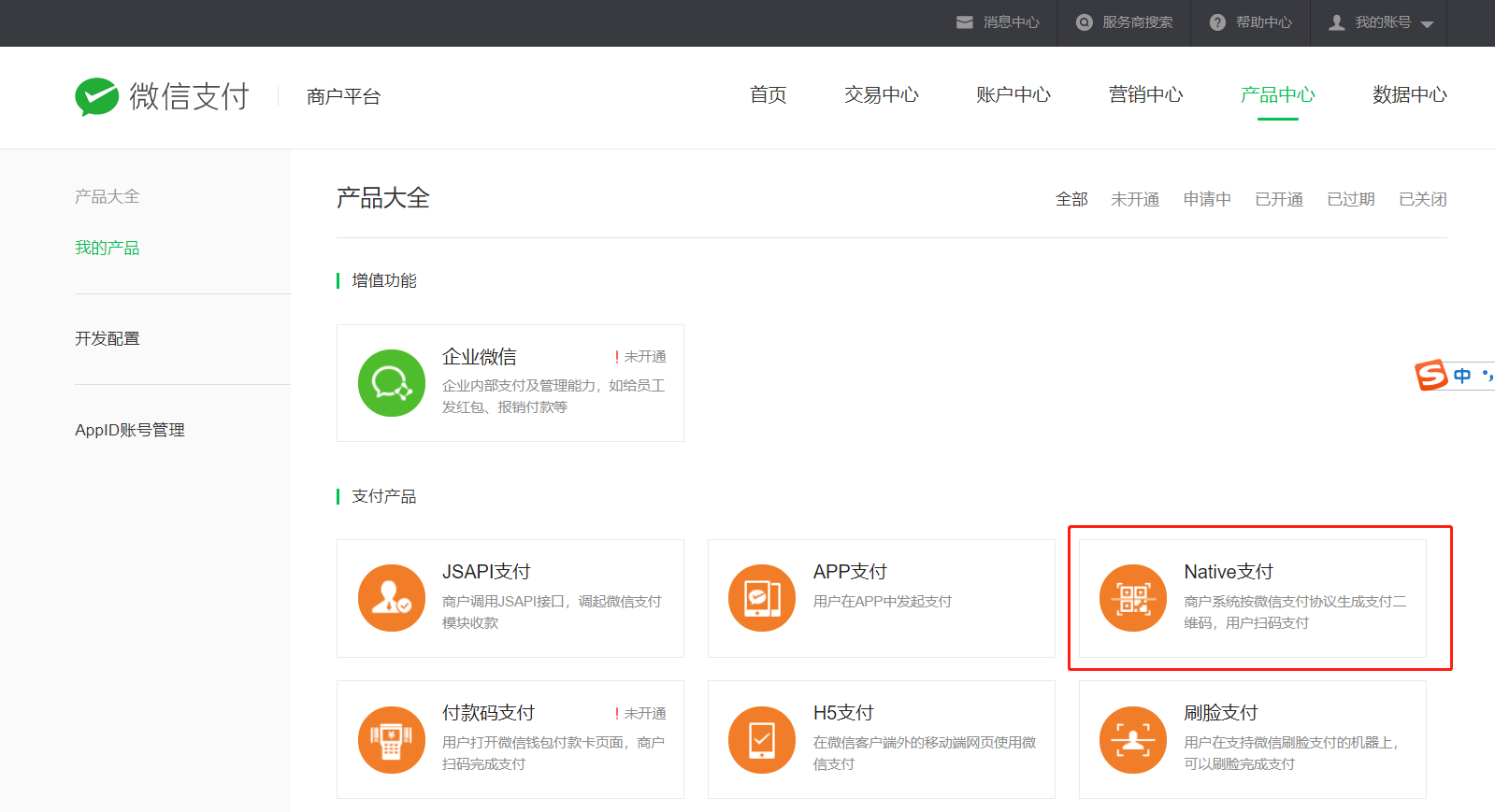Click the APP支付 product title
This screenshot has width=1495, height=812.
(x=850, y=572)
